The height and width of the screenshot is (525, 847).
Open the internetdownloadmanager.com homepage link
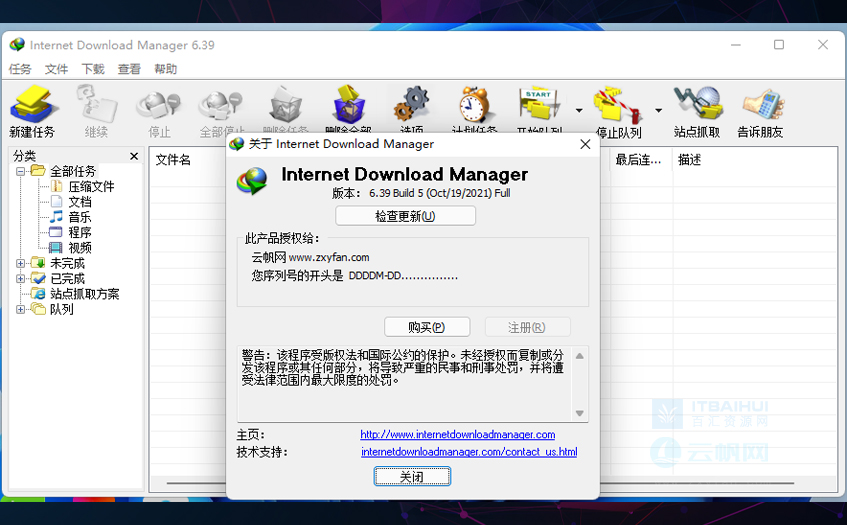[458, 434]
